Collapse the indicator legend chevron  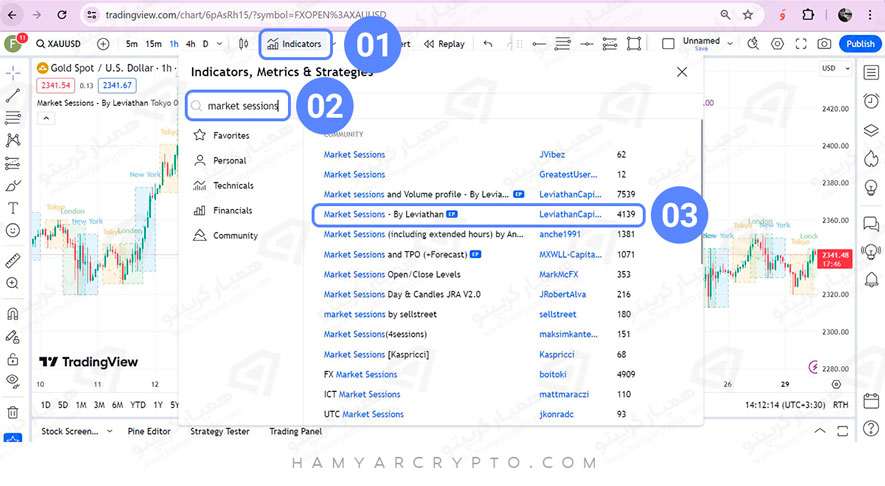[x=44, y=117]
